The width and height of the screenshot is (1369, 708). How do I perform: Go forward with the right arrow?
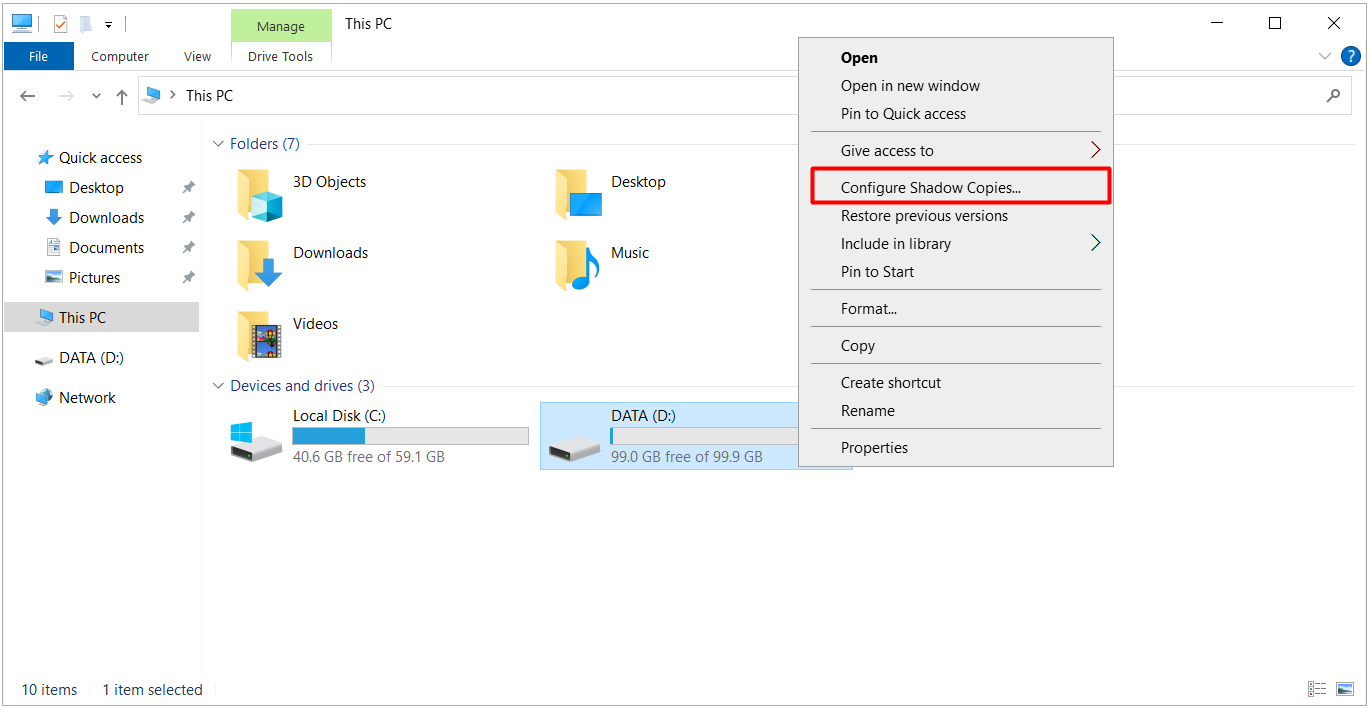66,96
